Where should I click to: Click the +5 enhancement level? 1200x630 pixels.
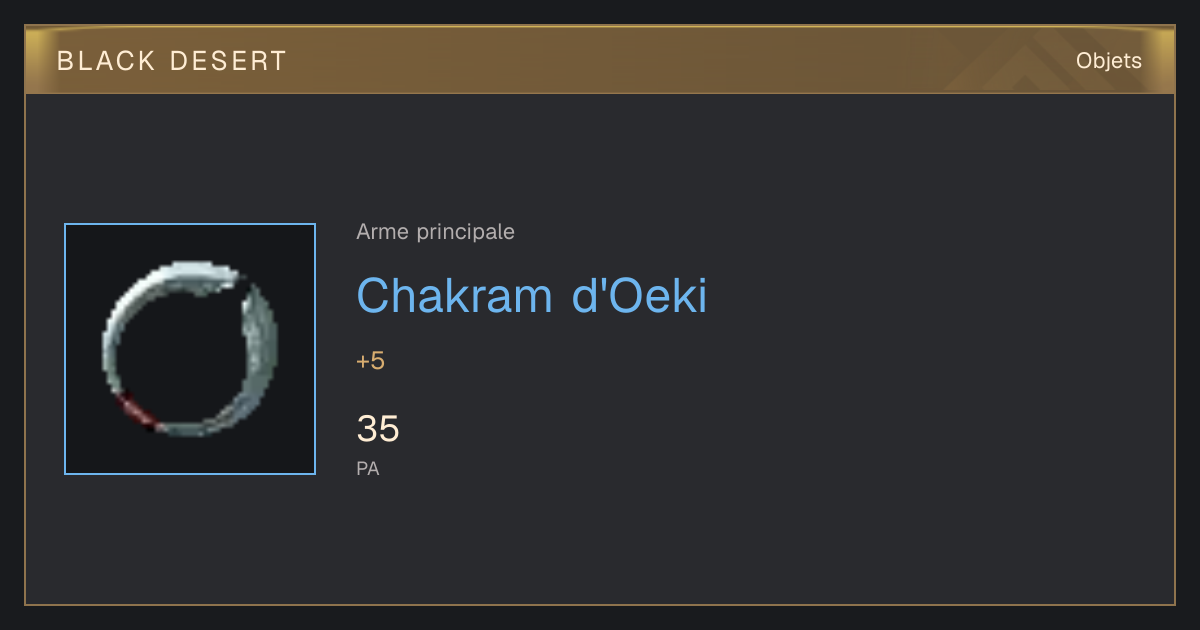pyautogui.click(x=370, y=361)
